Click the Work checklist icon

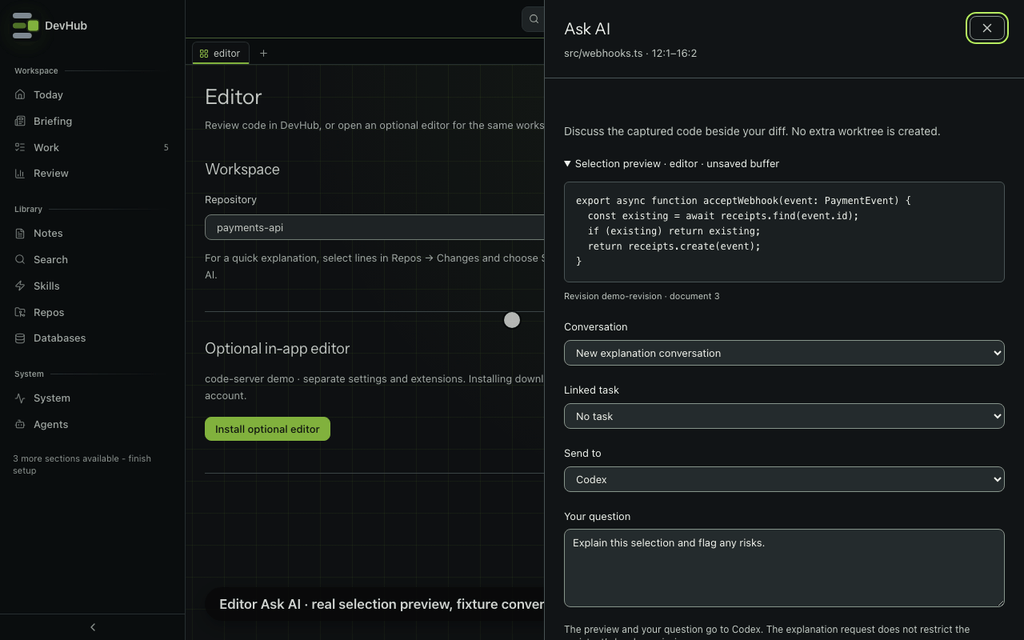point(20,148)
